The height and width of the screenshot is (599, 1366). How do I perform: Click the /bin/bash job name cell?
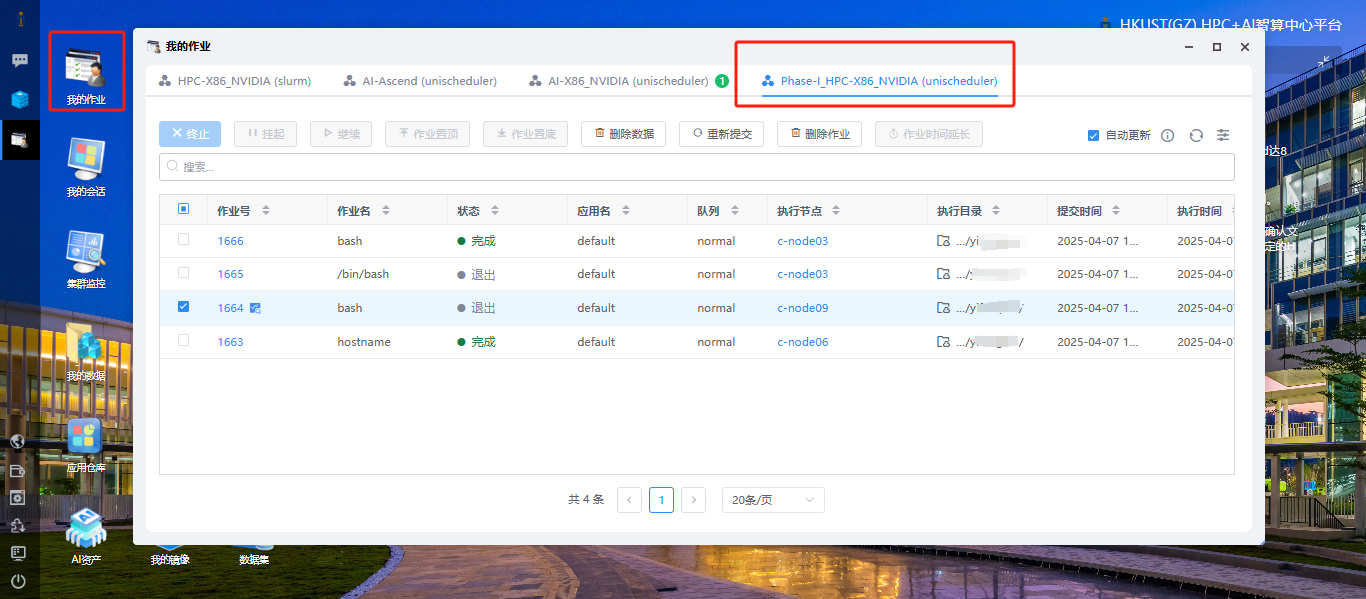coord(363,274)
